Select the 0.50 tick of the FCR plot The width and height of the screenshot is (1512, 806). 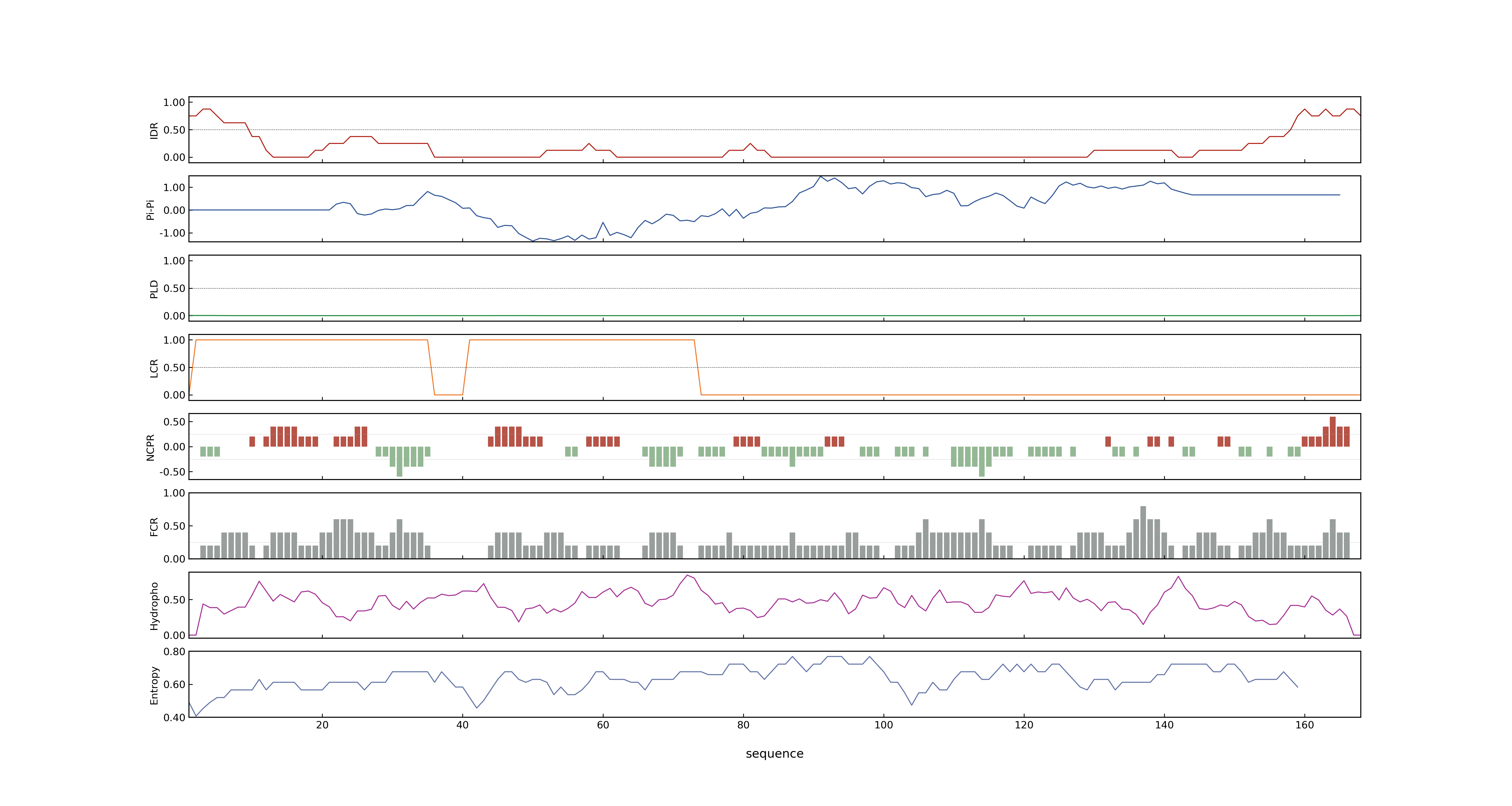[174, 526]
